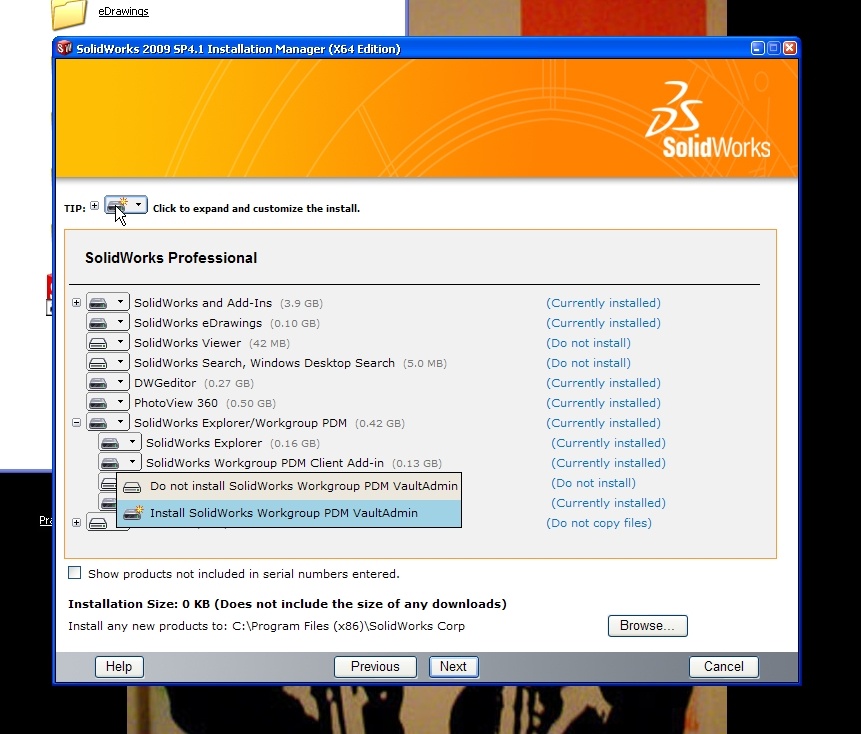Click the TIP example plus expander
Image resolution: width=861 pixels, height=734 pixels.
94,206
